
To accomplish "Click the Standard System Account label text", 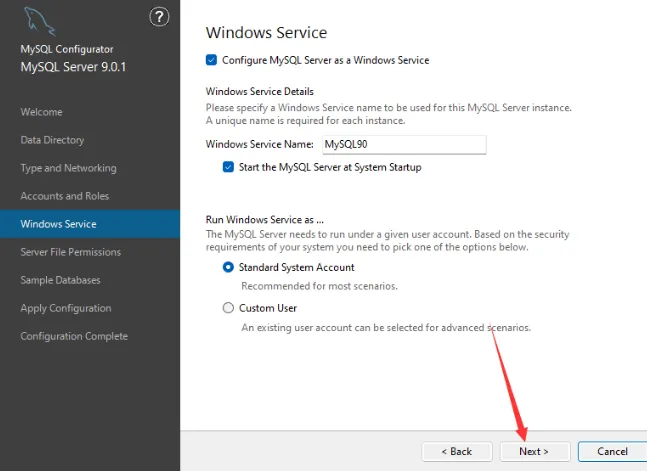I will click(x=297, y=267).
